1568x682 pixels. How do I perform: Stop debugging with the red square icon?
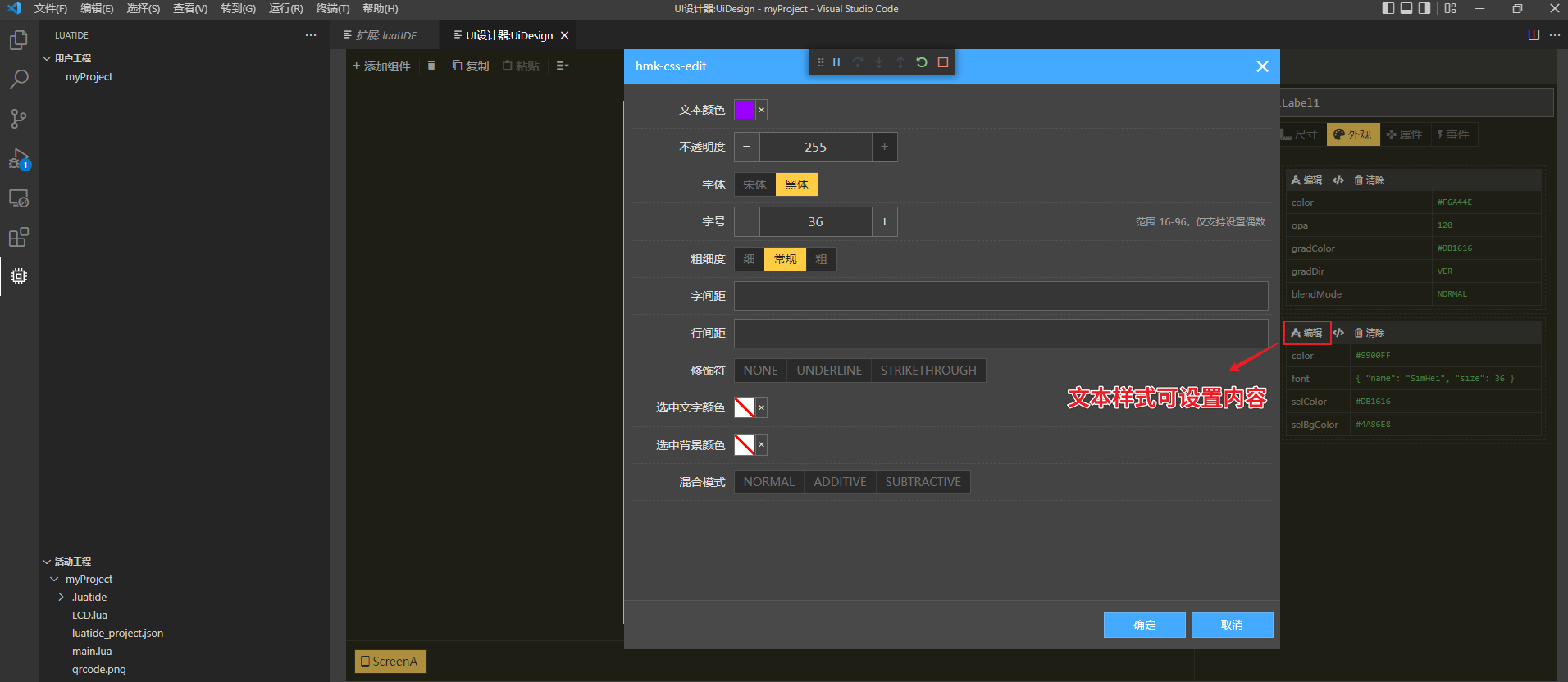tap(943, 62)
